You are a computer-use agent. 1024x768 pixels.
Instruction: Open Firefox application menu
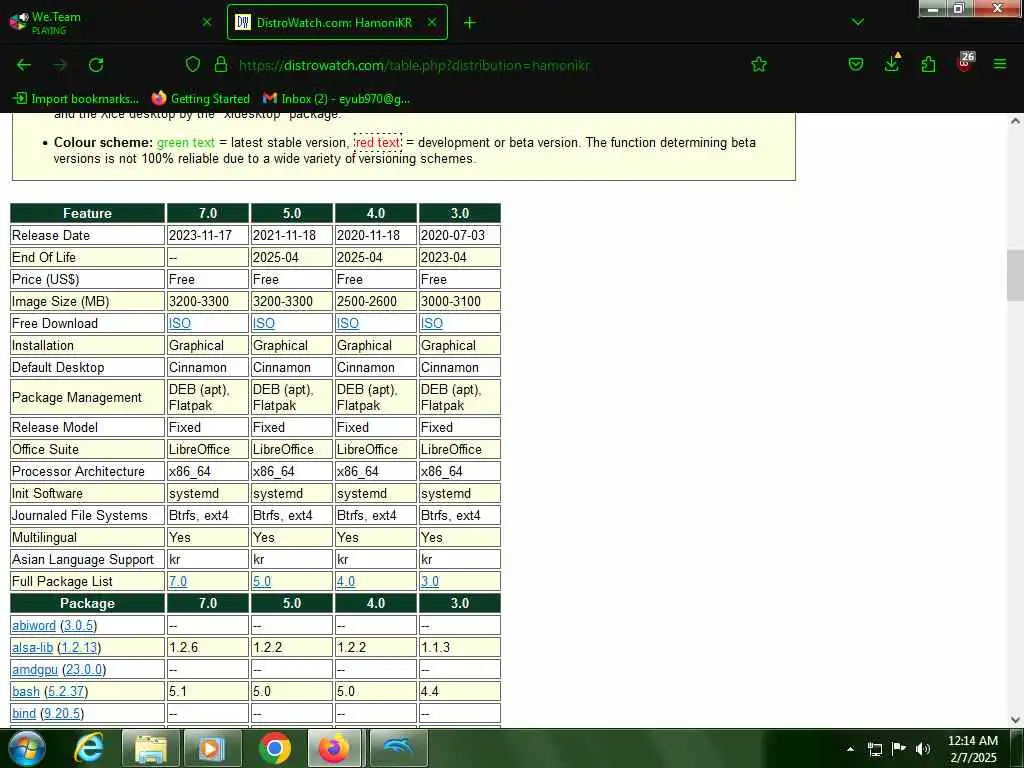coord(1000,64)
